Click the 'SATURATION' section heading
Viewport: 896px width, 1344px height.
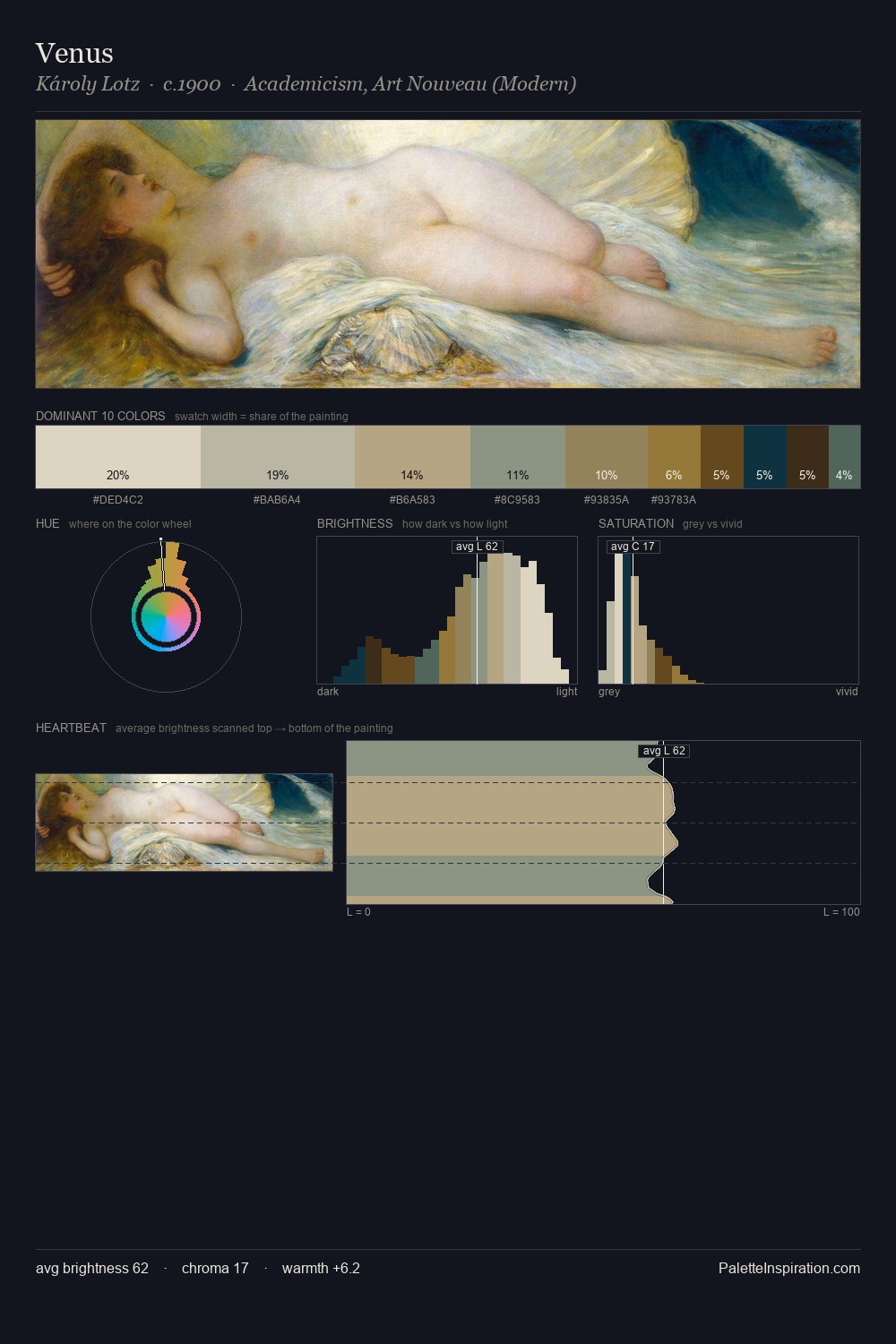(x=636, y=524)
